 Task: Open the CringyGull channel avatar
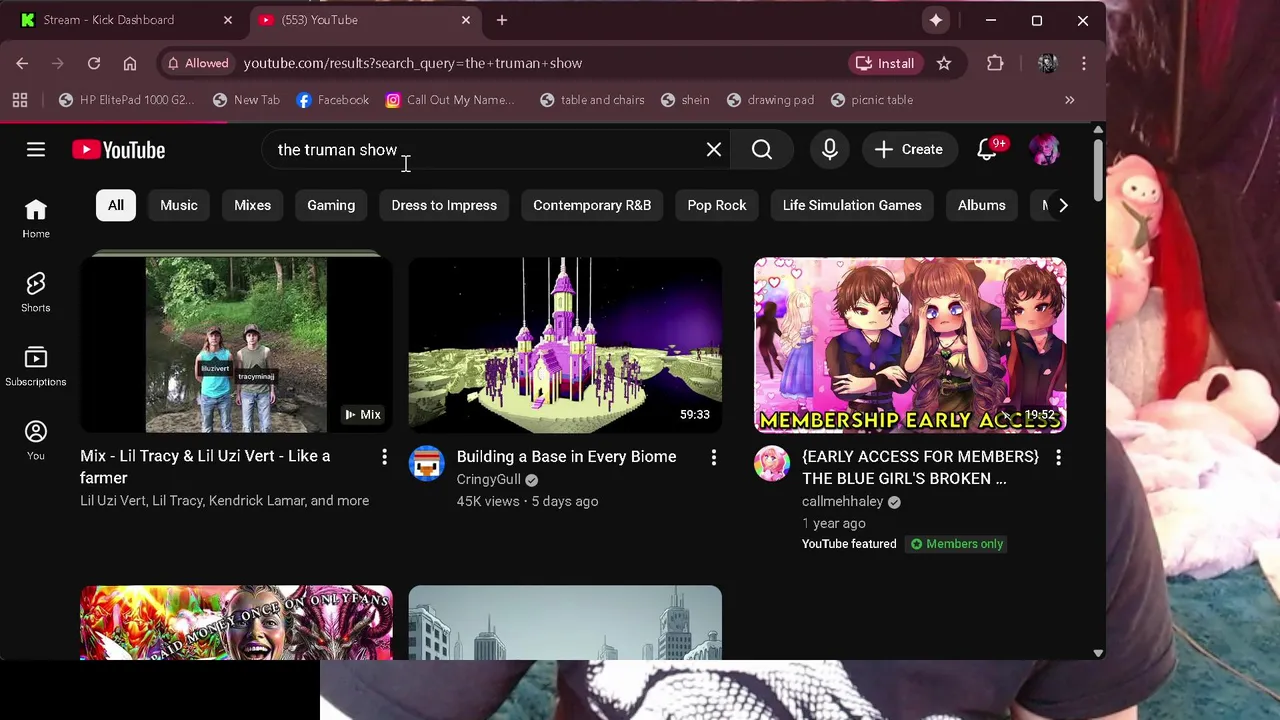click(426, 464)
